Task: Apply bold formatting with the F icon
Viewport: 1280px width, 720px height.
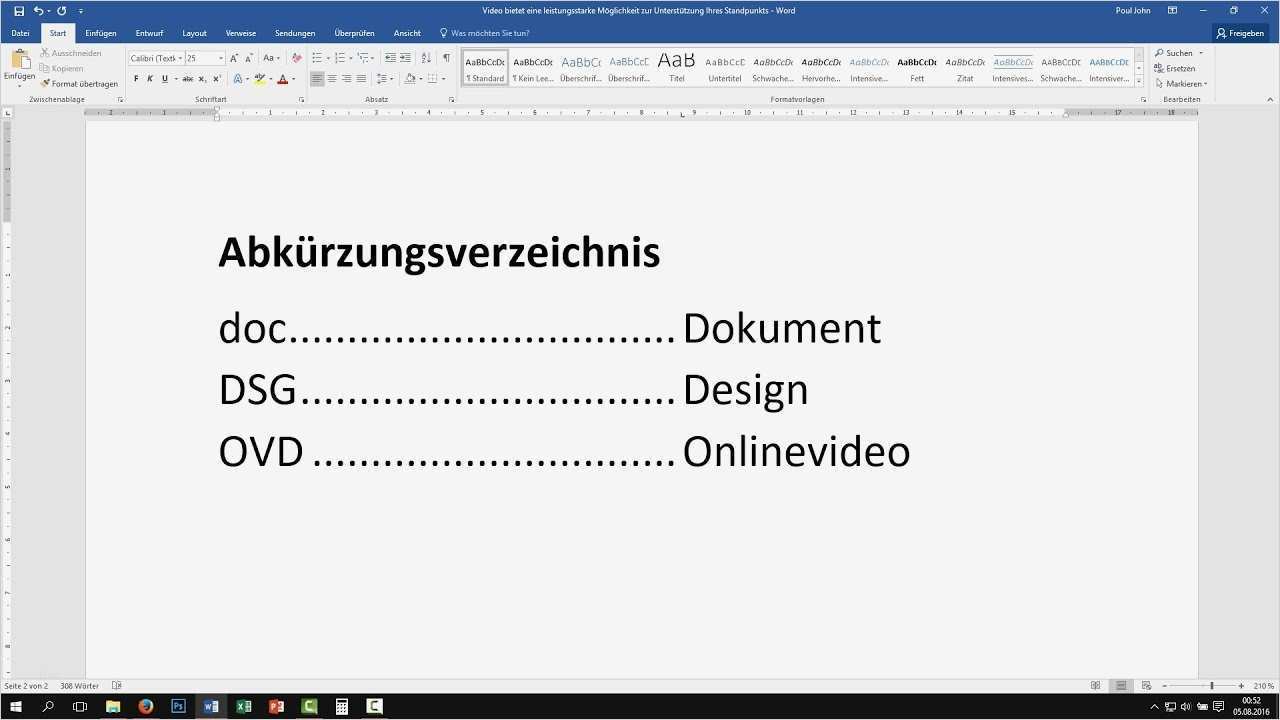Action: point(136,78)
